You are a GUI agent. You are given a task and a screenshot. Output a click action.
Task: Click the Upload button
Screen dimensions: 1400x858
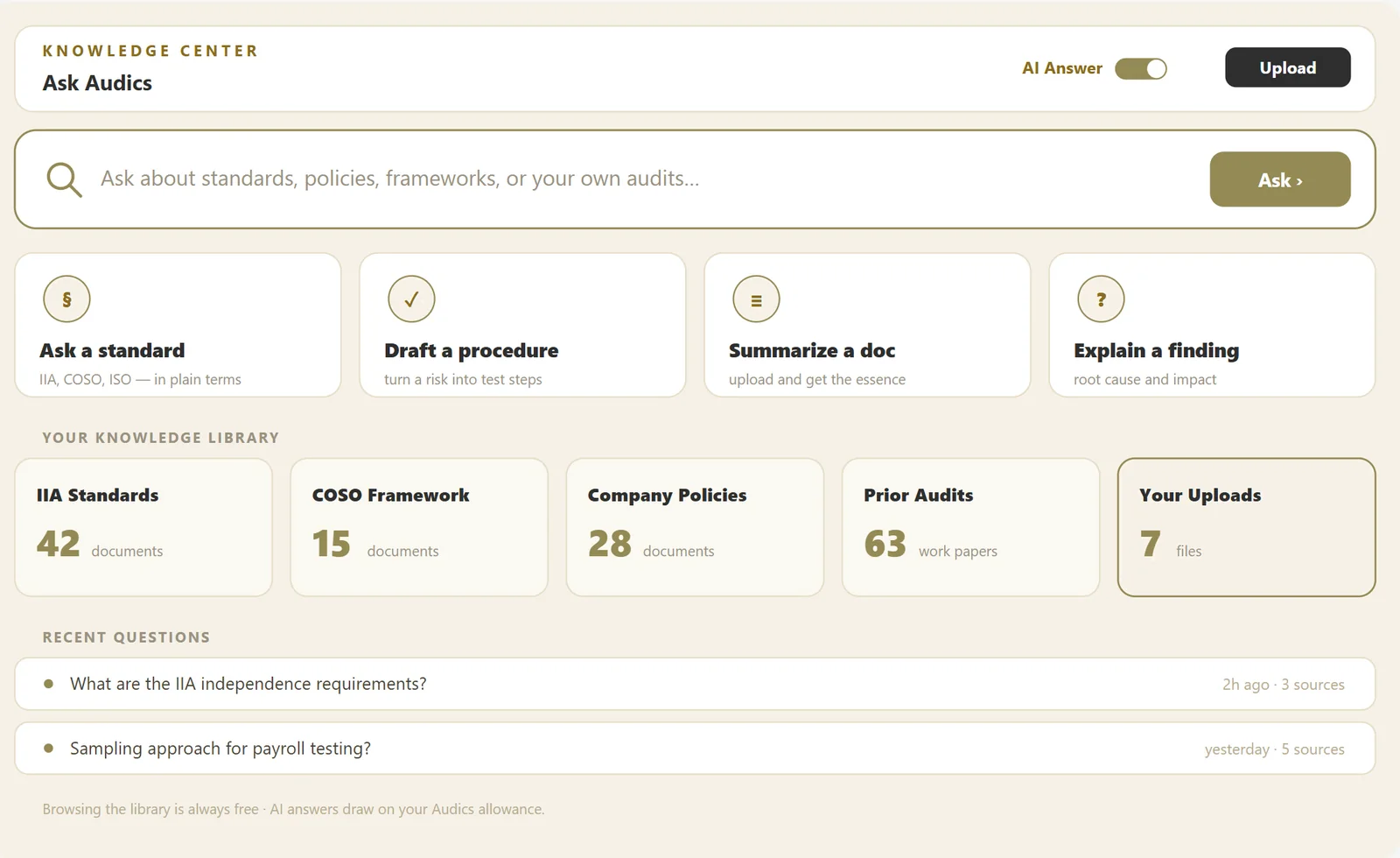(x=1287, y=67)
